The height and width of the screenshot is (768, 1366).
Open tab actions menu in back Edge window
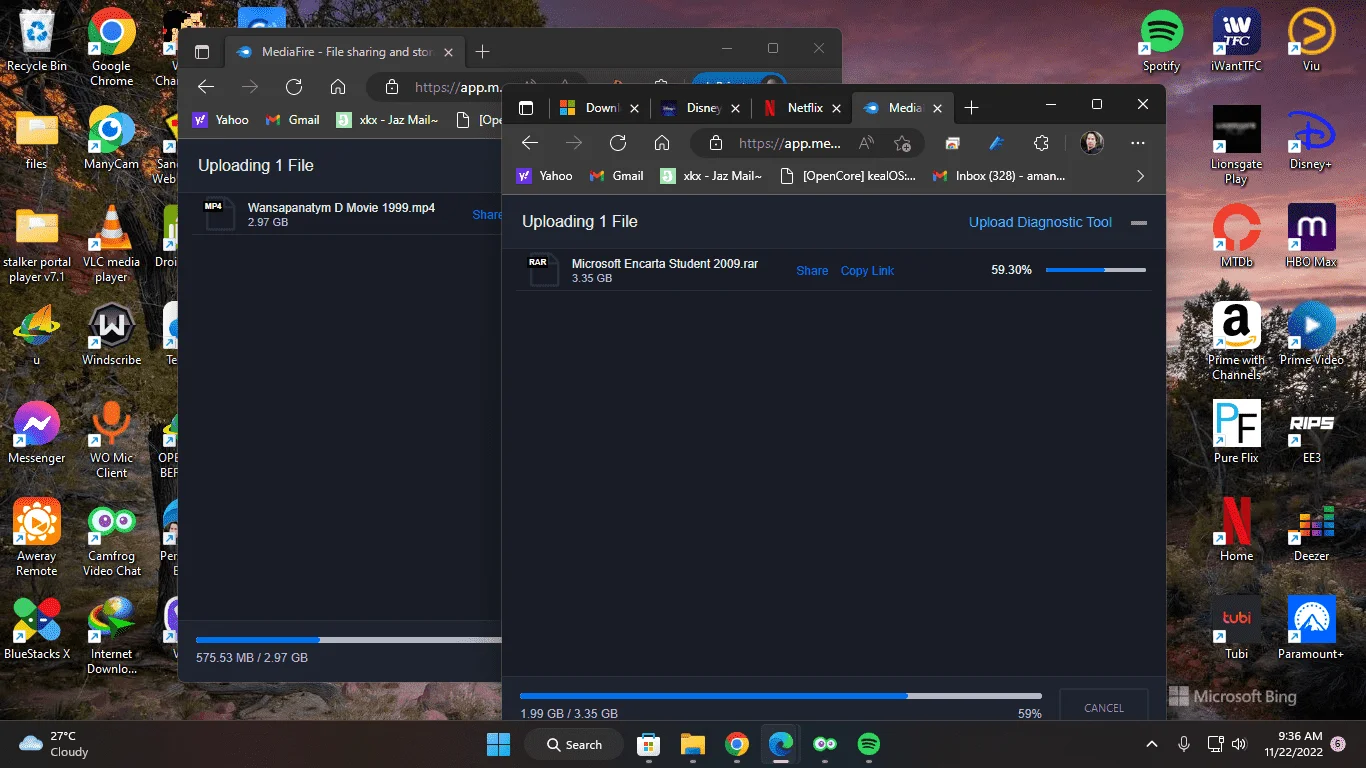tap(202, 51)
